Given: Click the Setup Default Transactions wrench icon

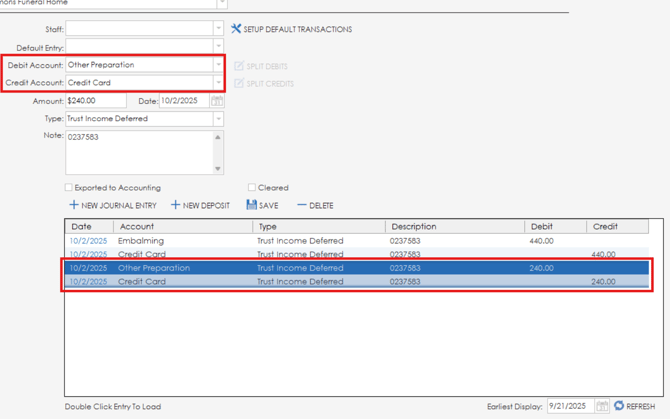Looking at the screenshot, I should 236,29.
